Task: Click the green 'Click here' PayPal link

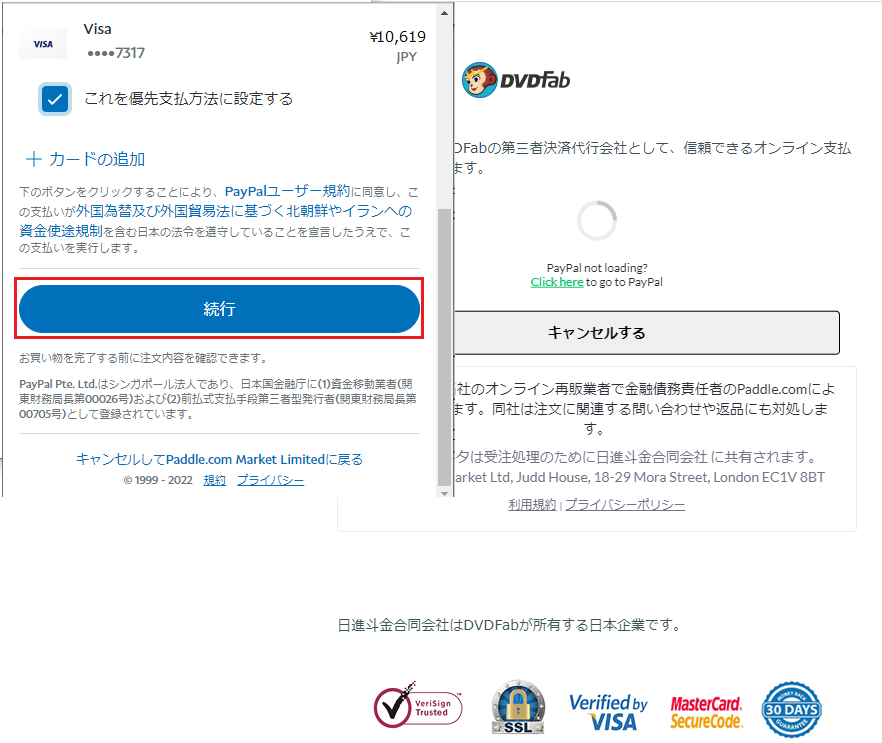Action: point(557,282)
